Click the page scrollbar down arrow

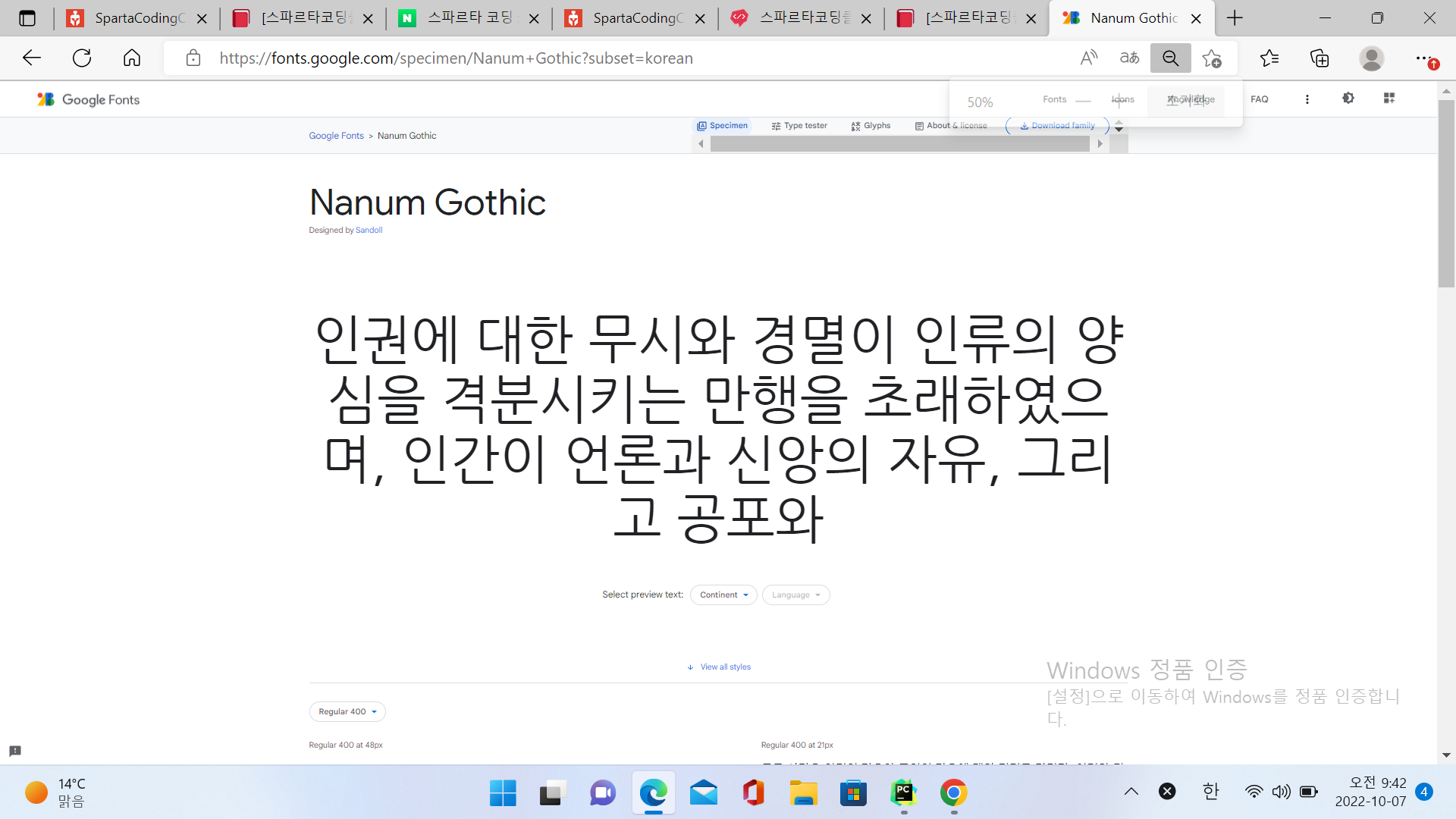(1446, 755)
